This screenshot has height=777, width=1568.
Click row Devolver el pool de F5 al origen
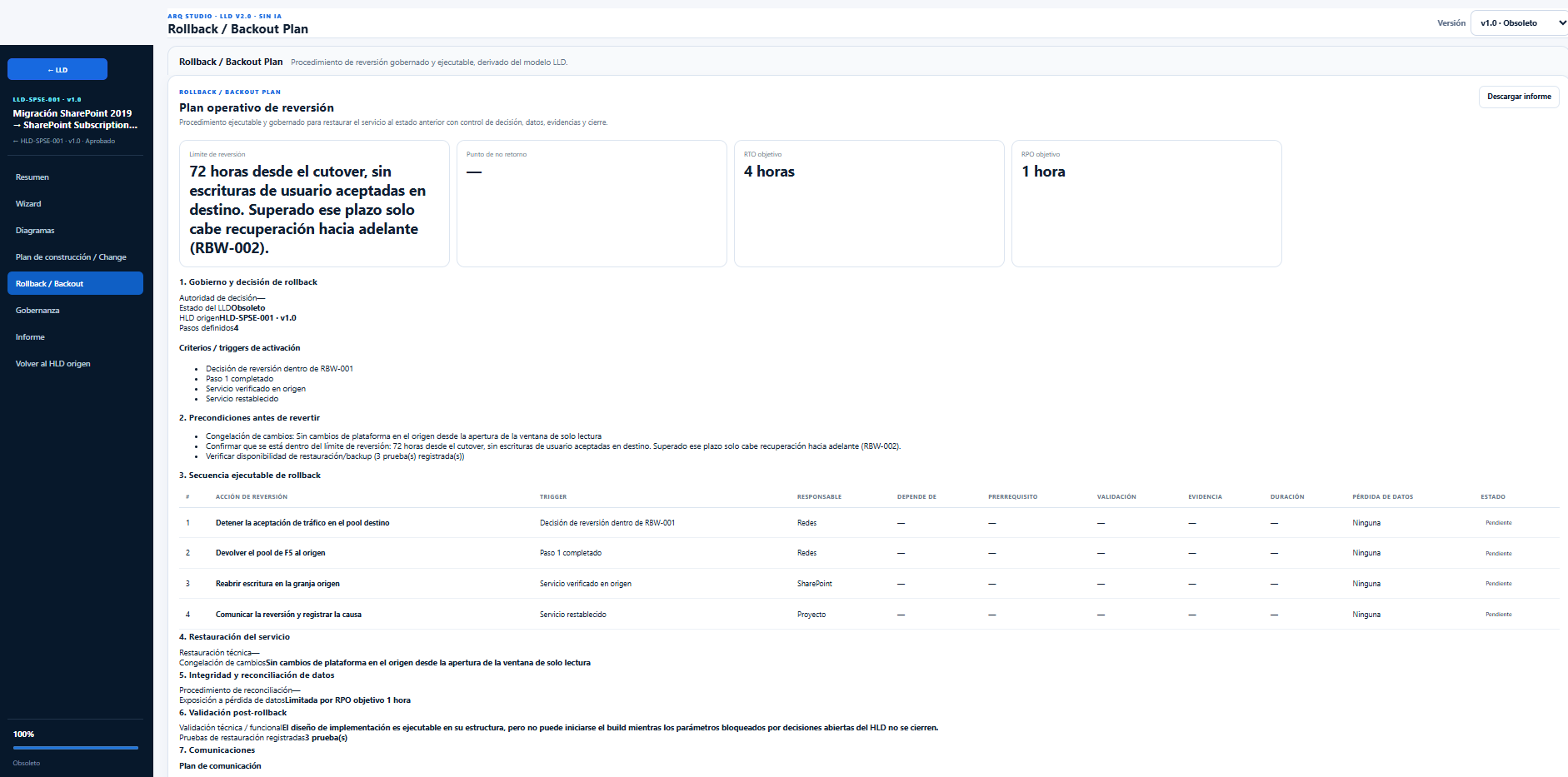tap(869, 553)
